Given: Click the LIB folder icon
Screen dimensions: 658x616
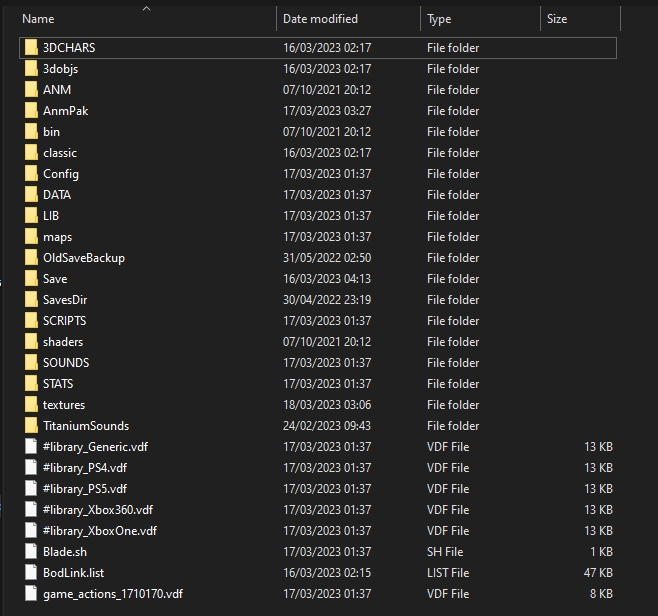Looking at the screenshot, I should coord(31,216).
